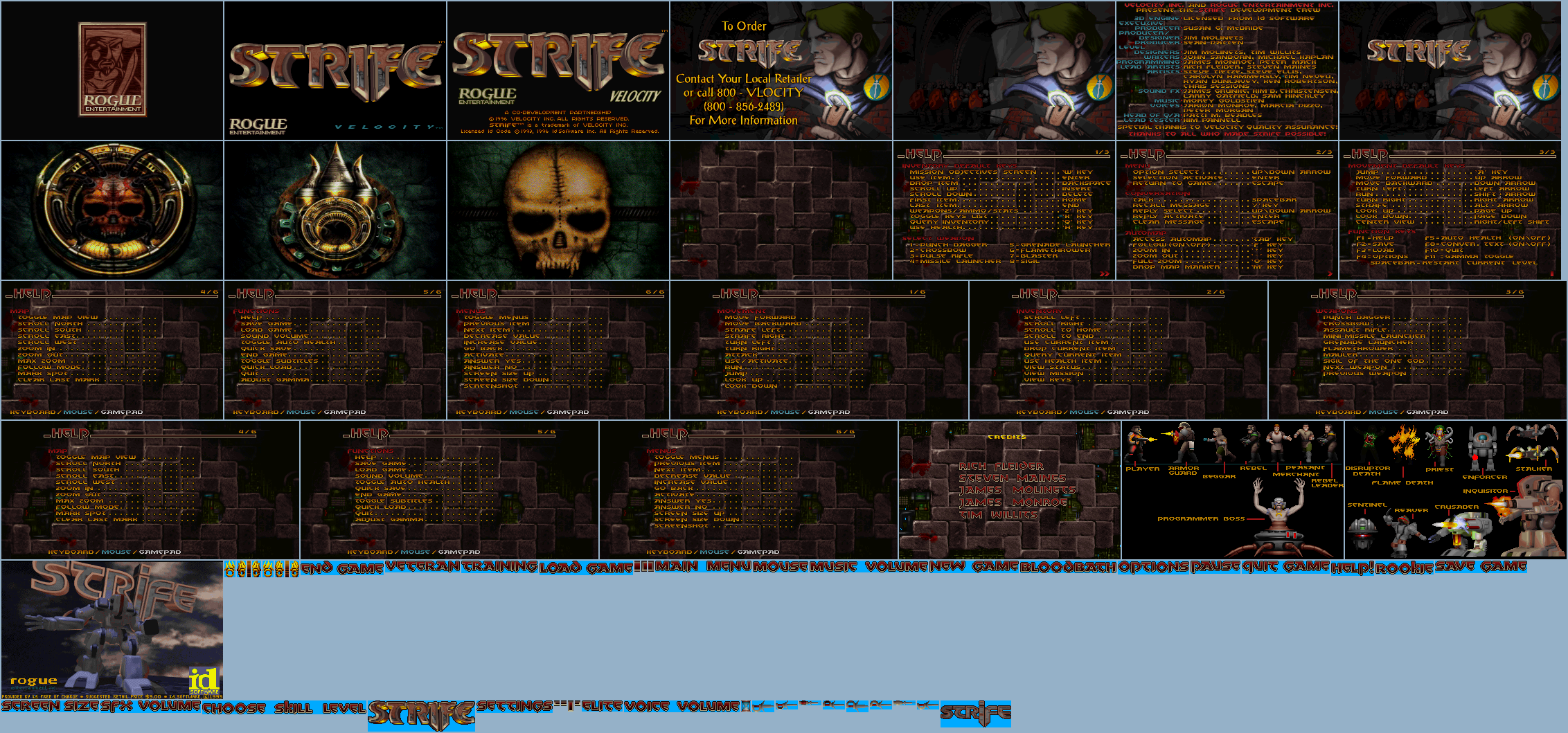Select the Help 2/6 inventory screen

click(x=1119, y=350)
